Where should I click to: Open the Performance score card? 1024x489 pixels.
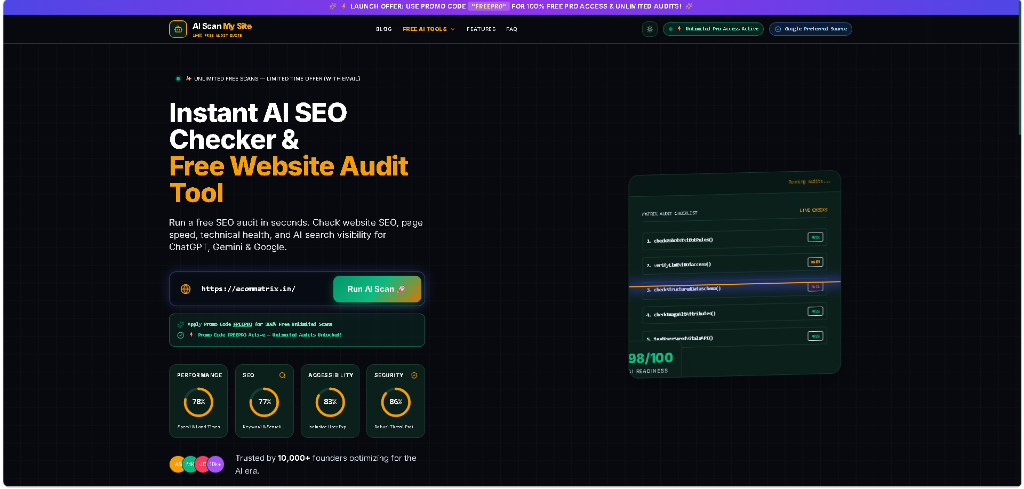(x=199, y=400)
